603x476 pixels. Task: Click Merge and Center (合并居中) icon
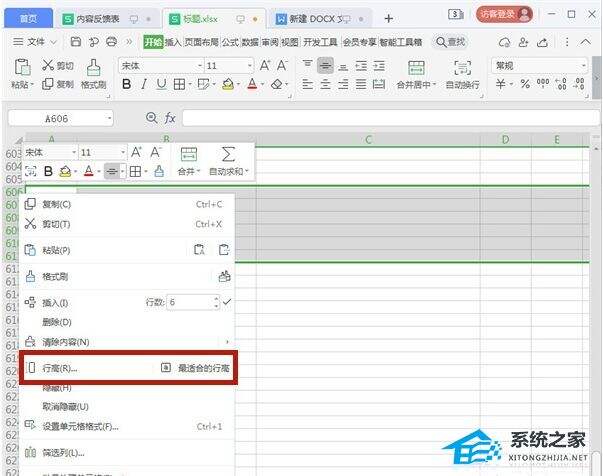416,68
